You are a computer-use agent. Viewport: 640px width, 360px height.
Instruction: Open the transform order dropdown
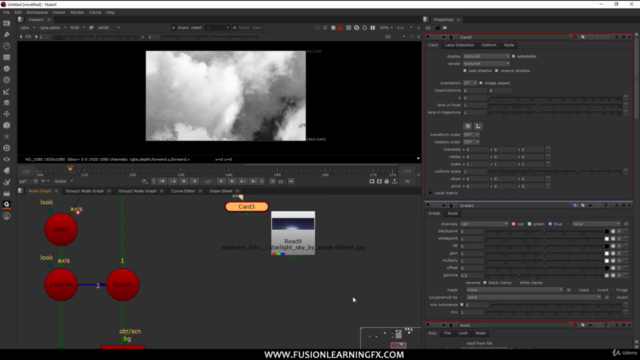pos(471,135)
